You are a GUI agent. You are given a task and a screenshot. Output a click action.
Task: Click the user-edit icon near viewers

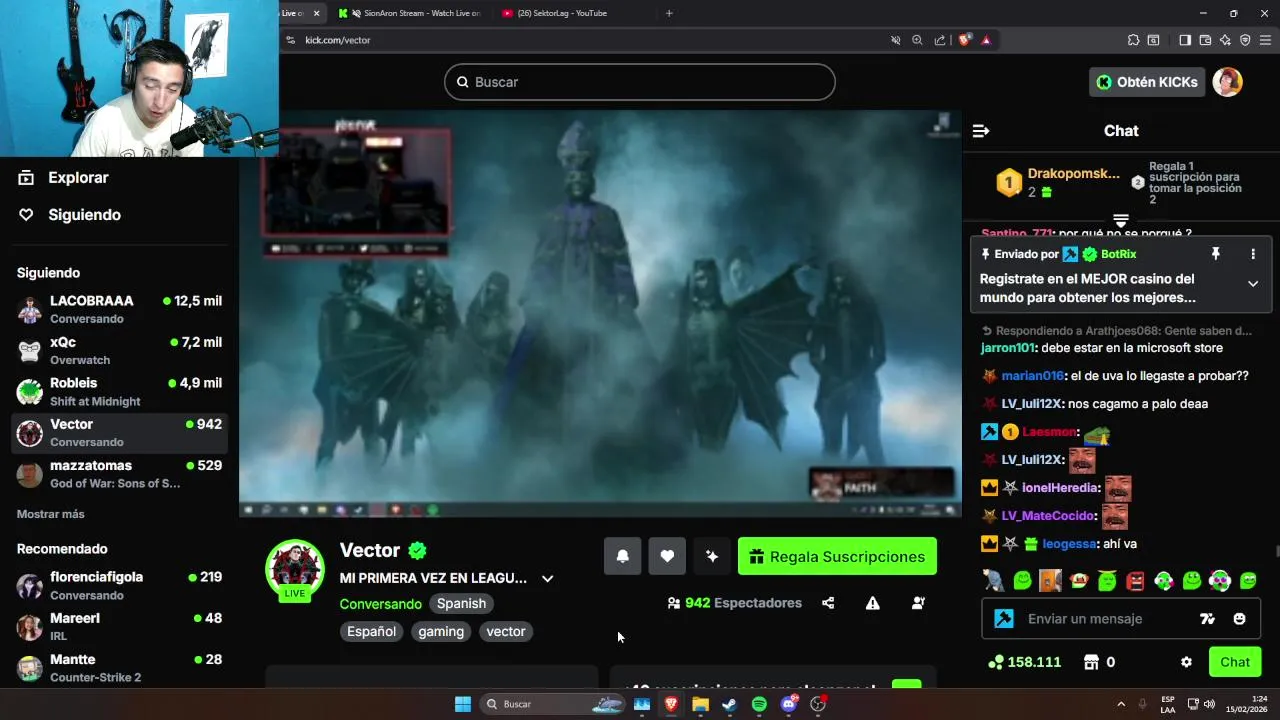[918, 603]
